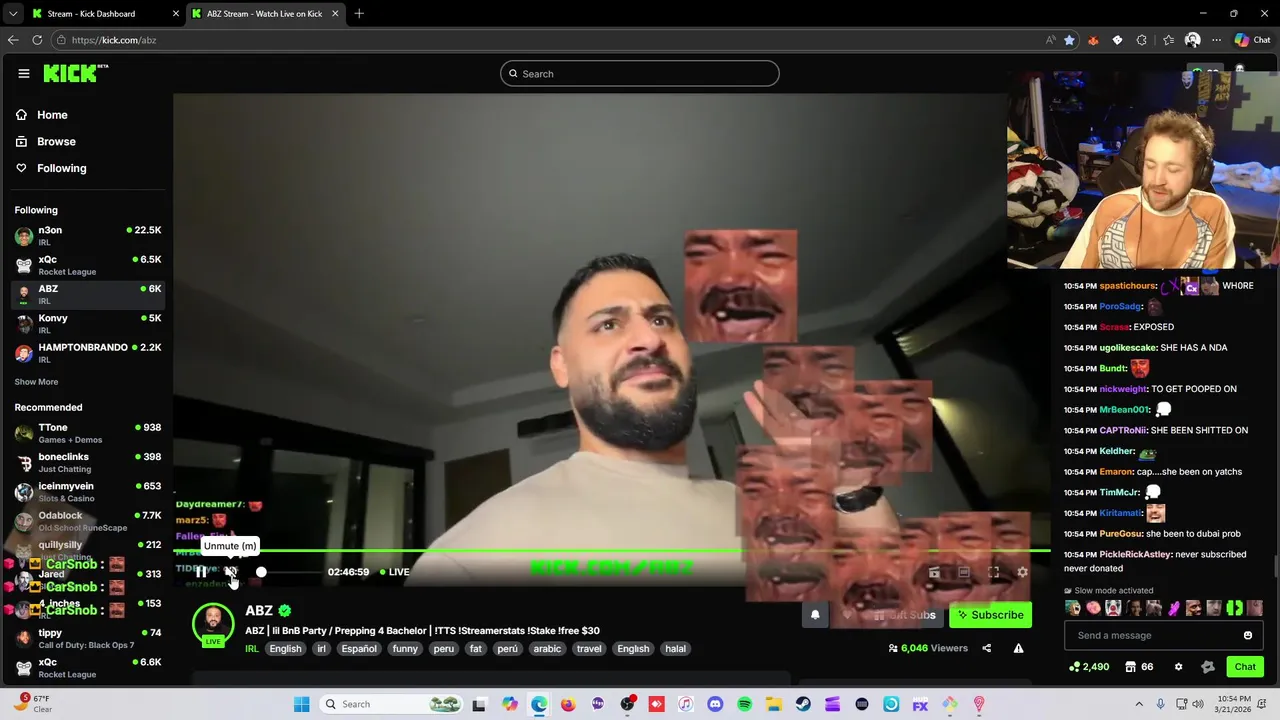1280x720 pixels.
Task: Open the emoji picker in chat input
Action: pos(1248,635)
